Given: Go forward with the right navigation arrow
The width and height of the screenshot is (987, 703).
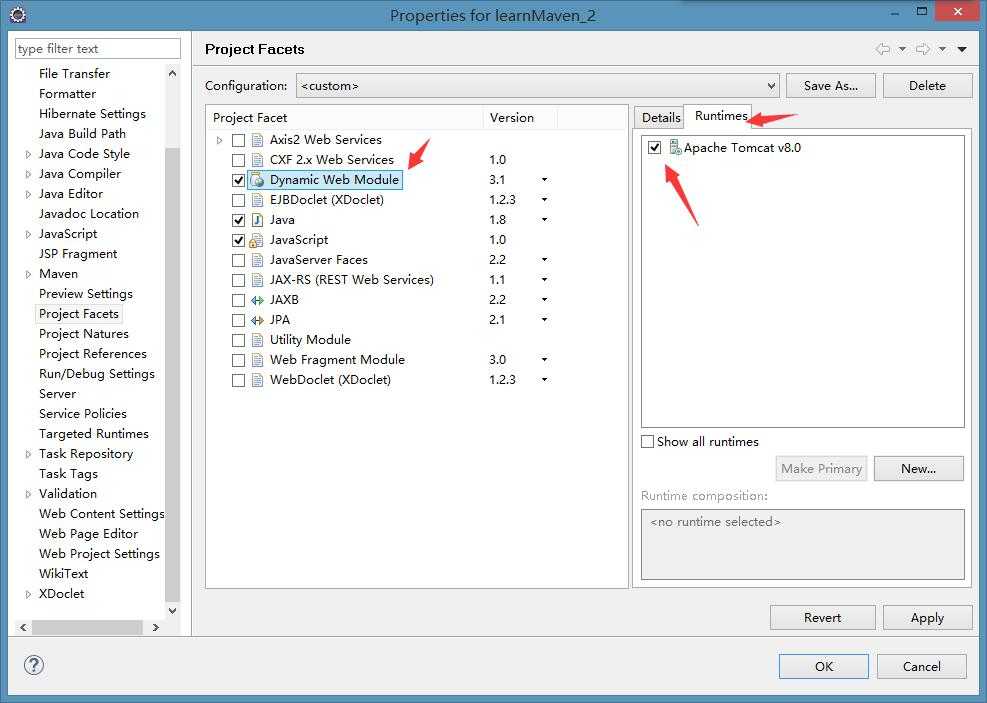Looking at the screenshot, I should click(x=923, y=49).
